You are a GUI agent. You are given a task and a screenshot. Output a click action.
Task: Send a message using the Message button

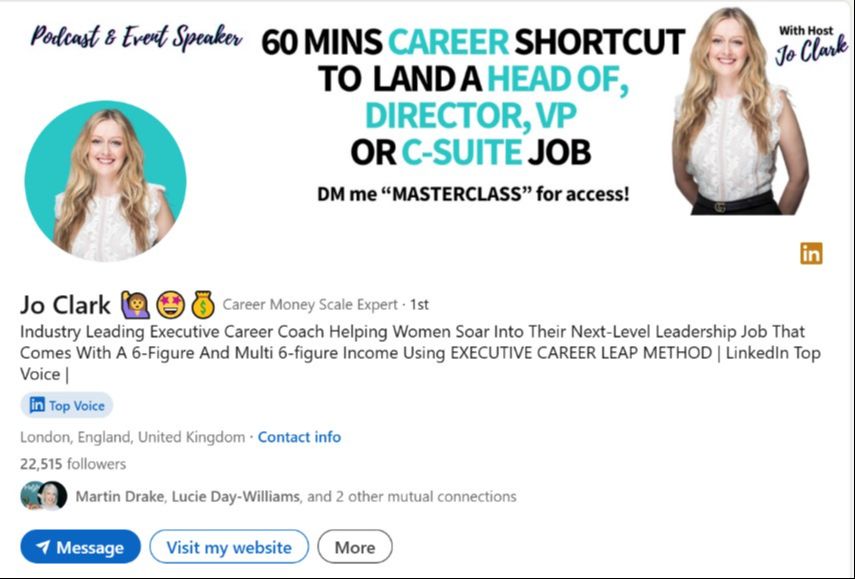click(x=81, y=547)
